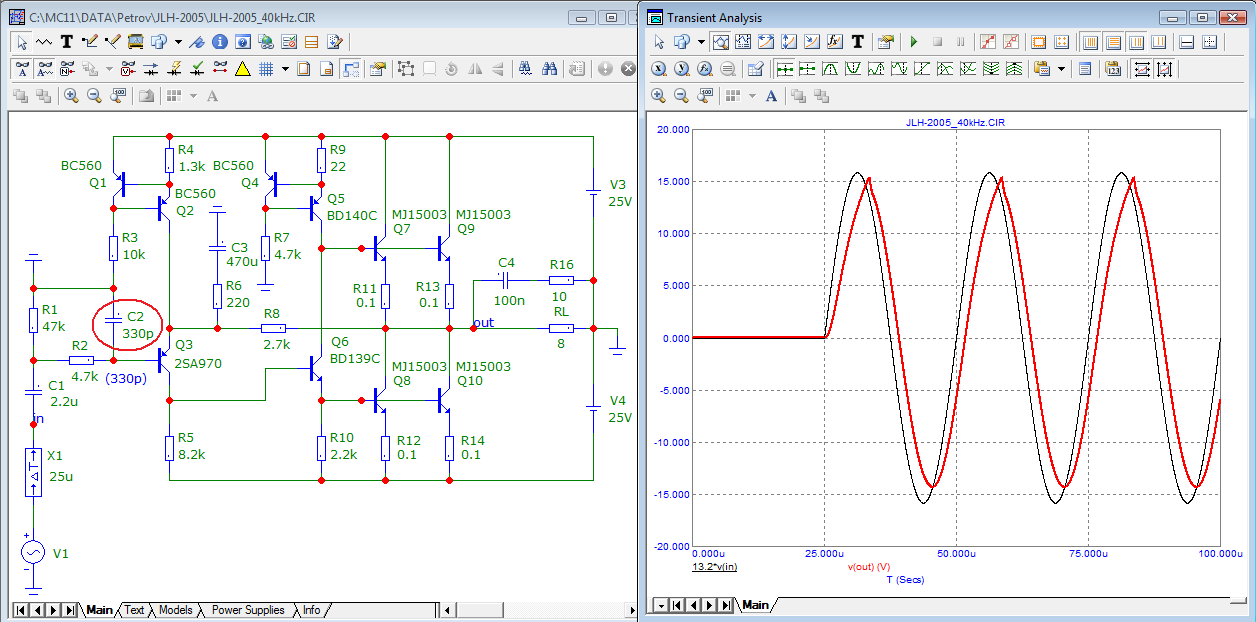
Task: Select the text tool in Transient Analysis toolbar
Action: point(857,42)
